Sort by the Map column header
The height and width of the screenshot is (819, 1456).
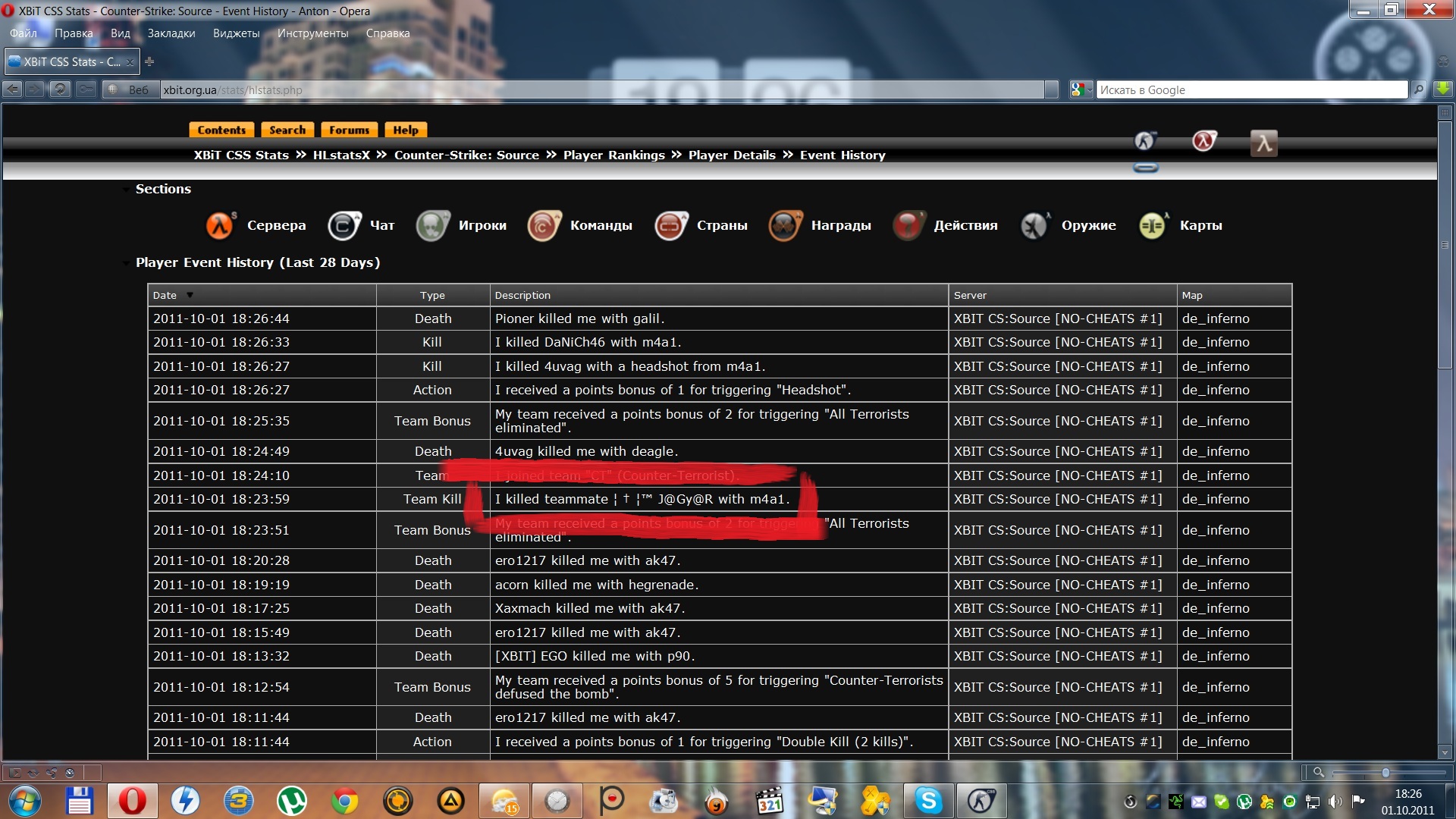click(1192, 295)
